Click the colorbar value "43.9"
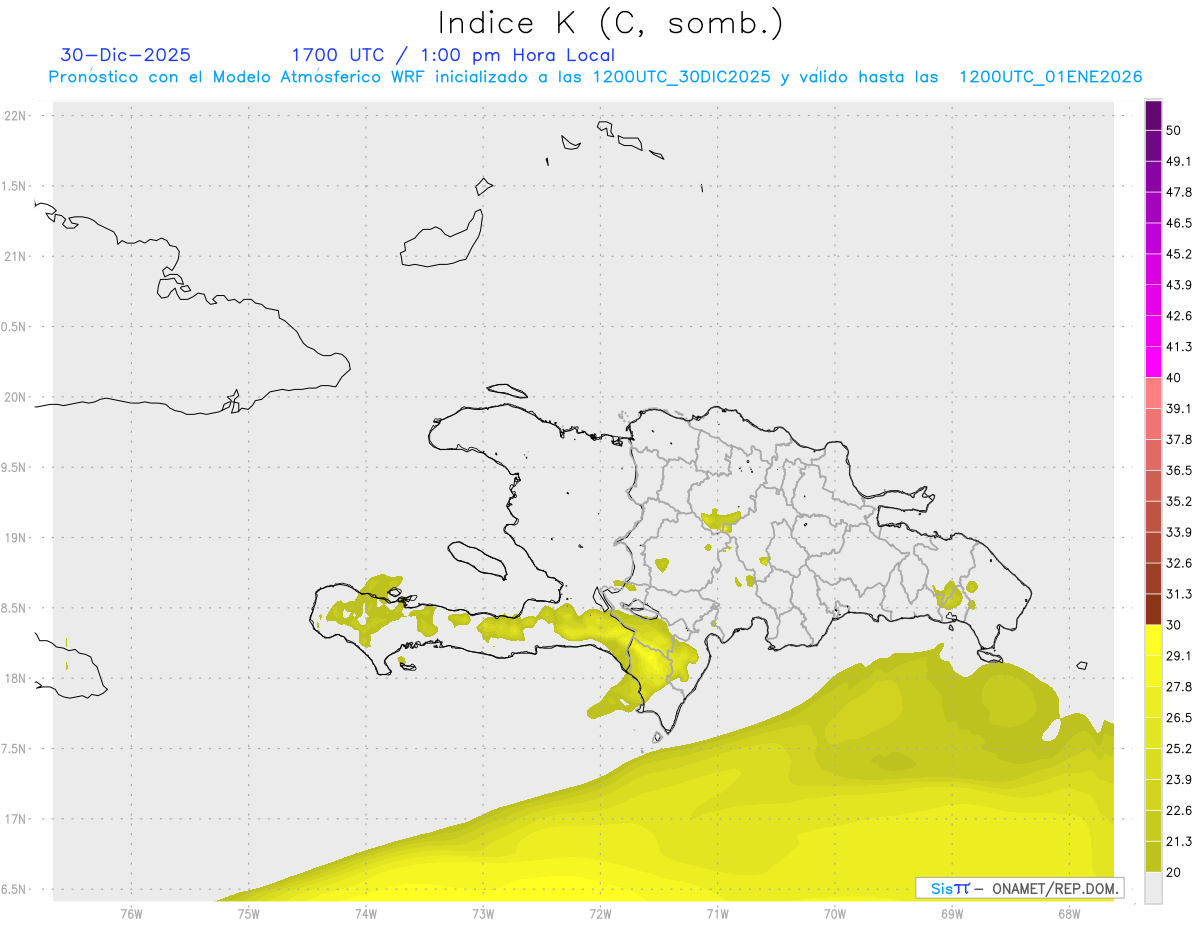This screenshot has height=927, width=1200. click(1179, 285)
